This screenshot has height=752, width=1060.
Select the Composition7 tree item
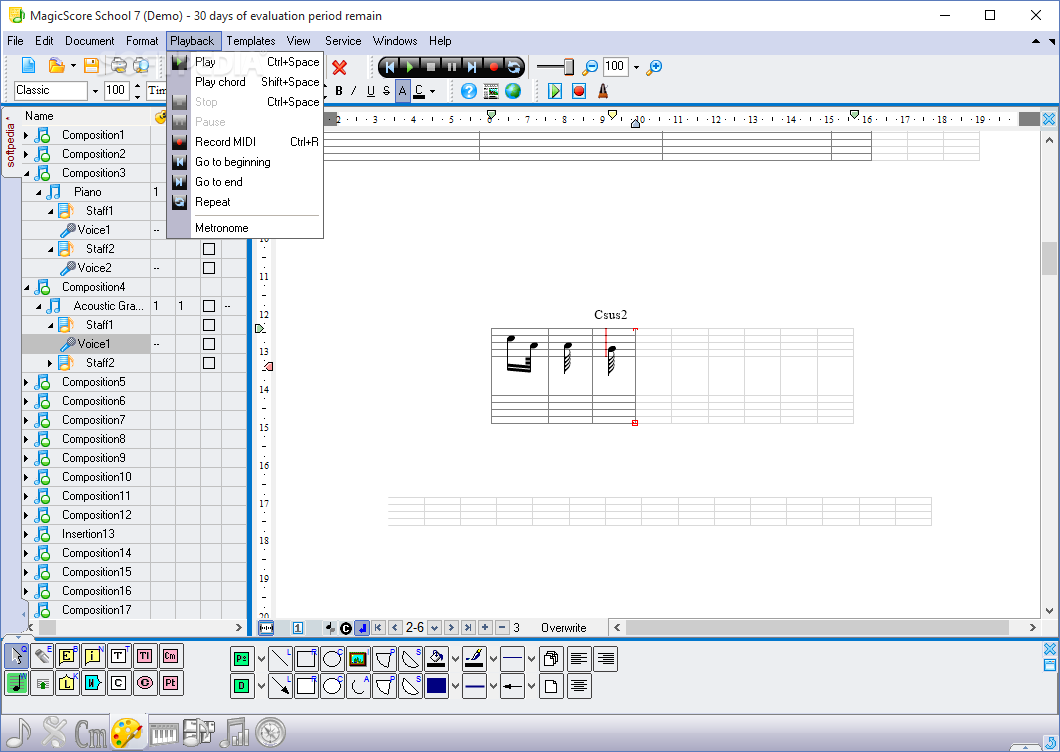(x=94, y=420)
